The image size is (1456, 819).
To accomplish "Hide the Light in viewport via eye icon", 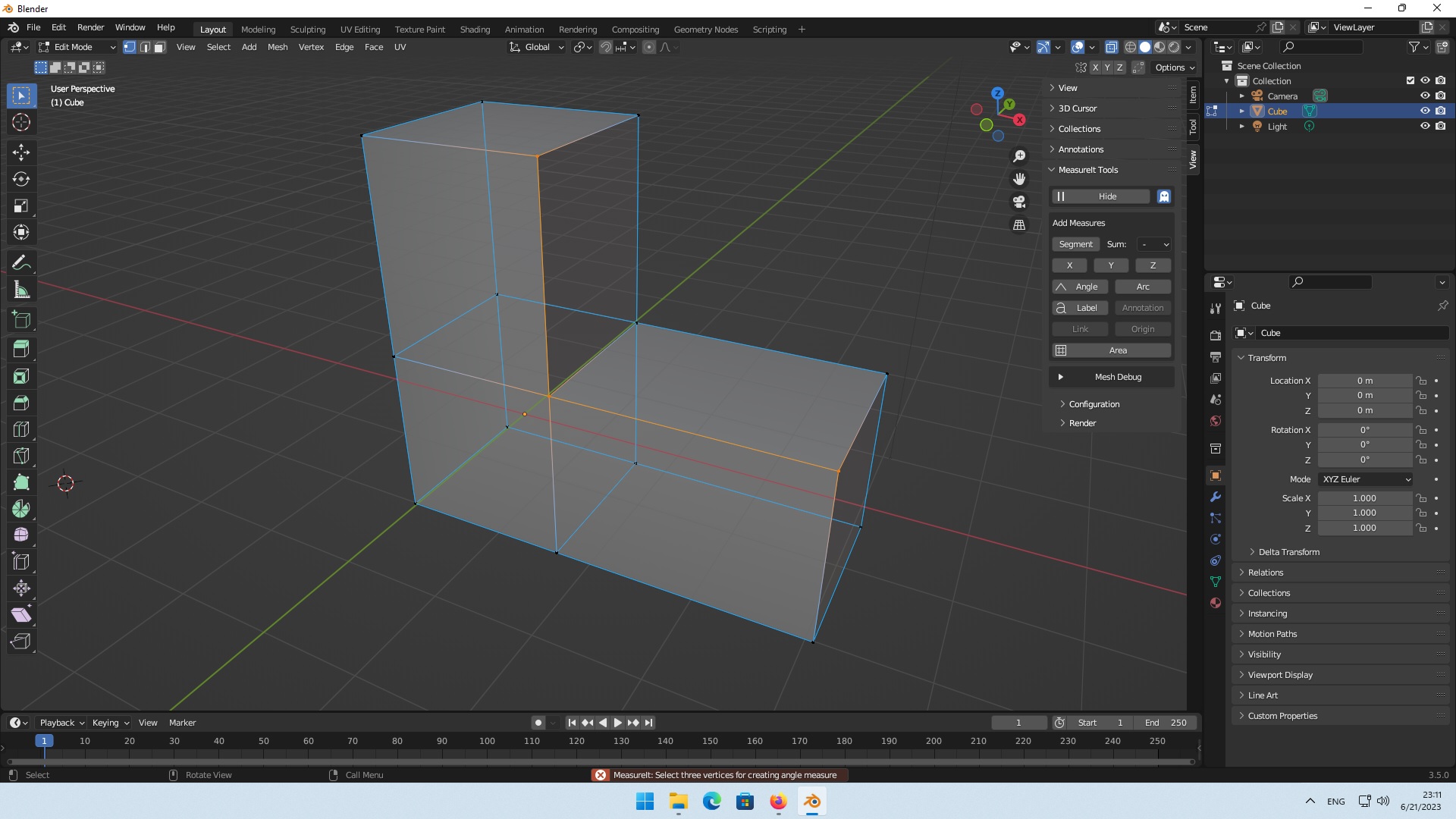I will [1425, 127].
